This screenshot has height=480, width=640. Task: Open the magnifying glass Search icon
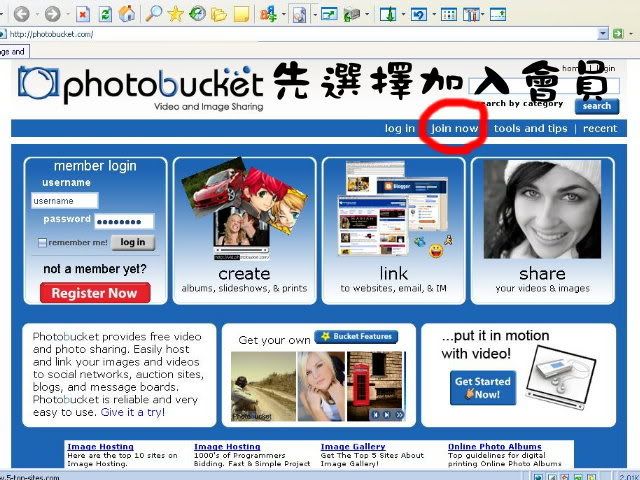pyautogui.click(x=153, y=14)
